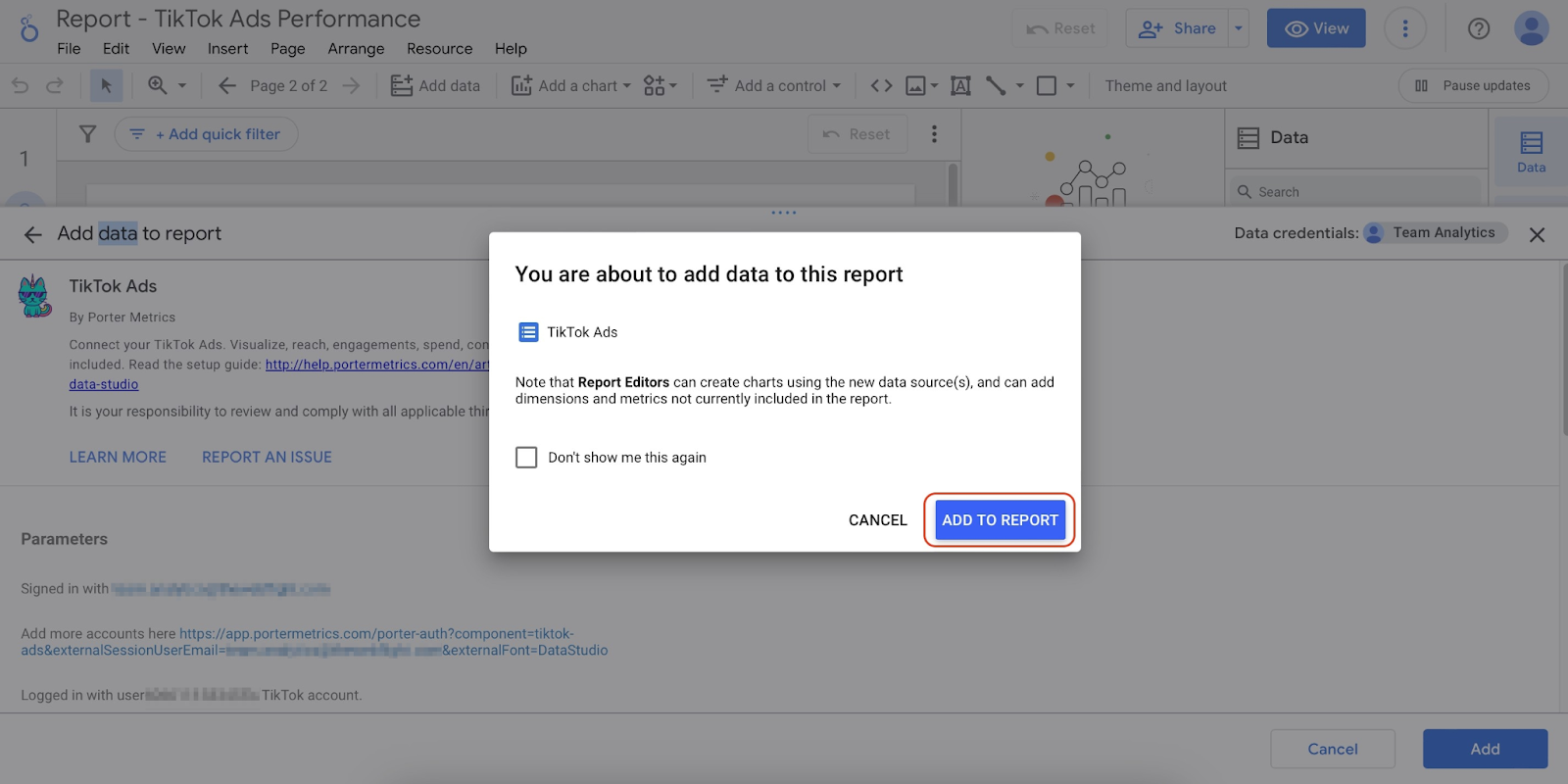Click the community visualizations icon
1568x784 pixels.
[x=654, y=86]
